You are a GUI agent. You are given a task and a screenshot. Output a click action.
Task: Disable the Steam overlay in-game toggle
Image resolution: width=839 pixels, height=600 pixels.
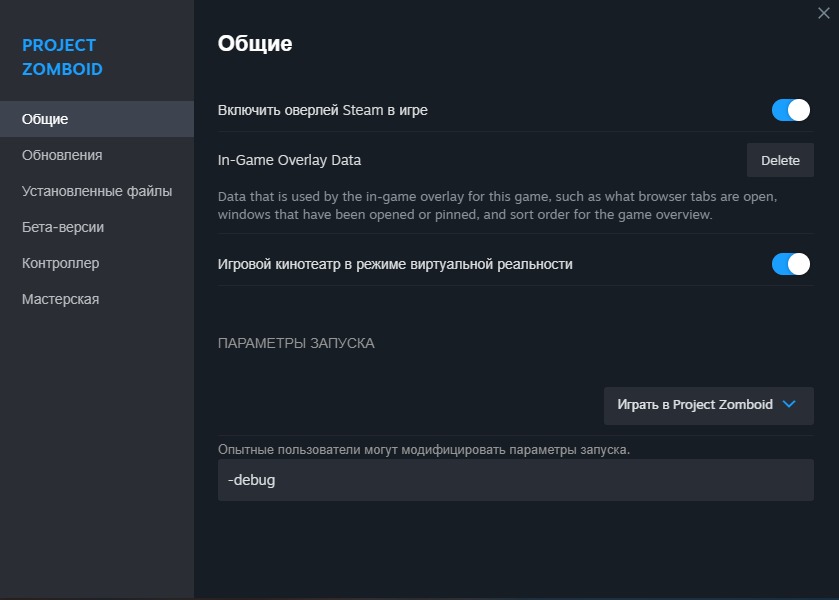pyautogui.click(x=790, y=110)
